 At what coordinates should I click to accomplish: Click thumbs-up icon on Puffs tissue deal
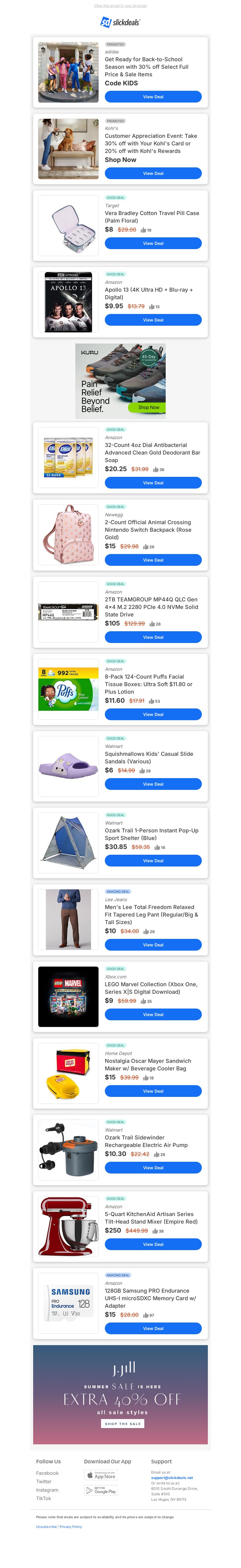152,701
